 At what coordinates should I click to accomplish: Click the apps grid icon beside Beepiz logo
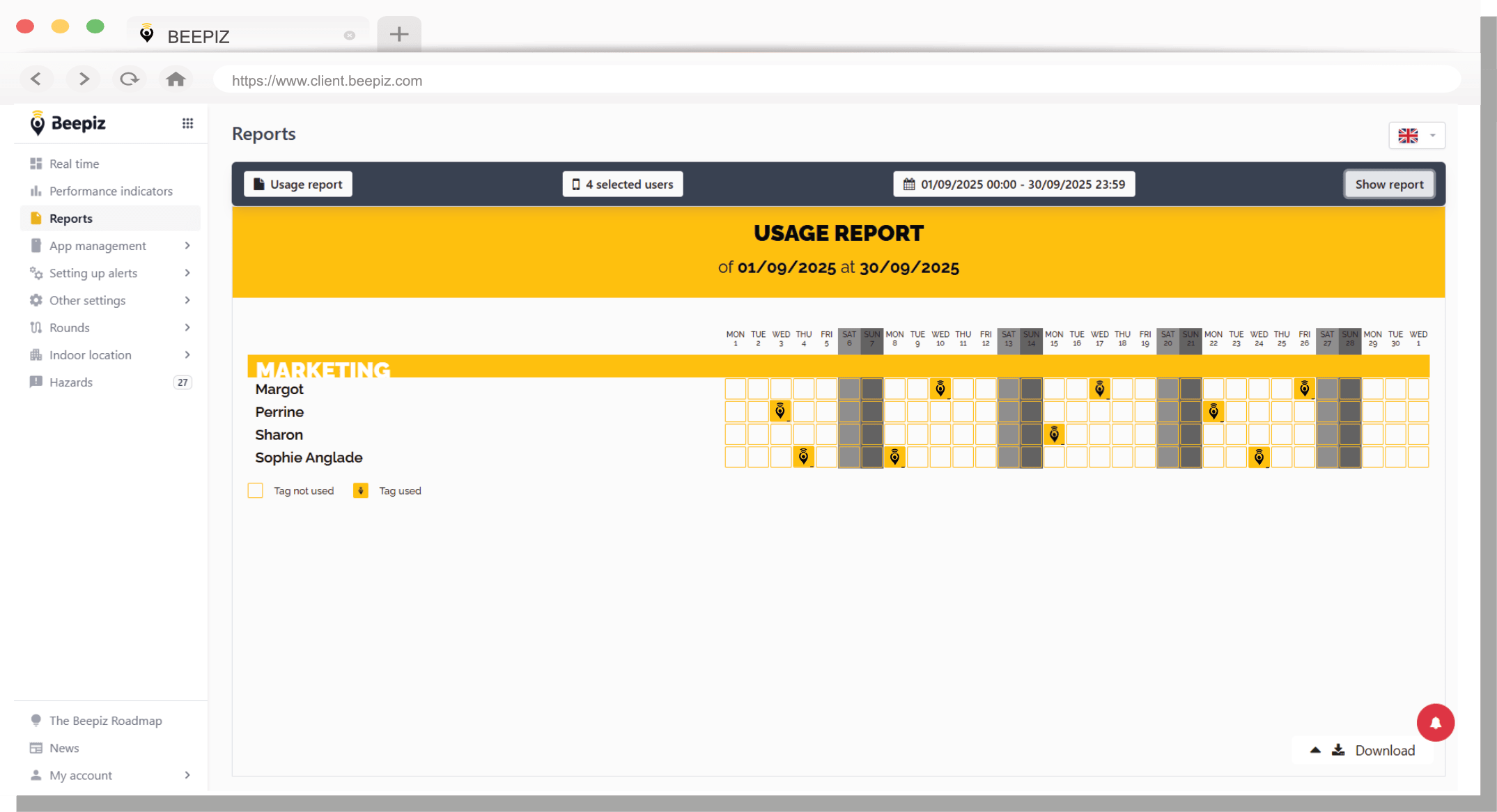pyautogui.click(x=187, y=123)
